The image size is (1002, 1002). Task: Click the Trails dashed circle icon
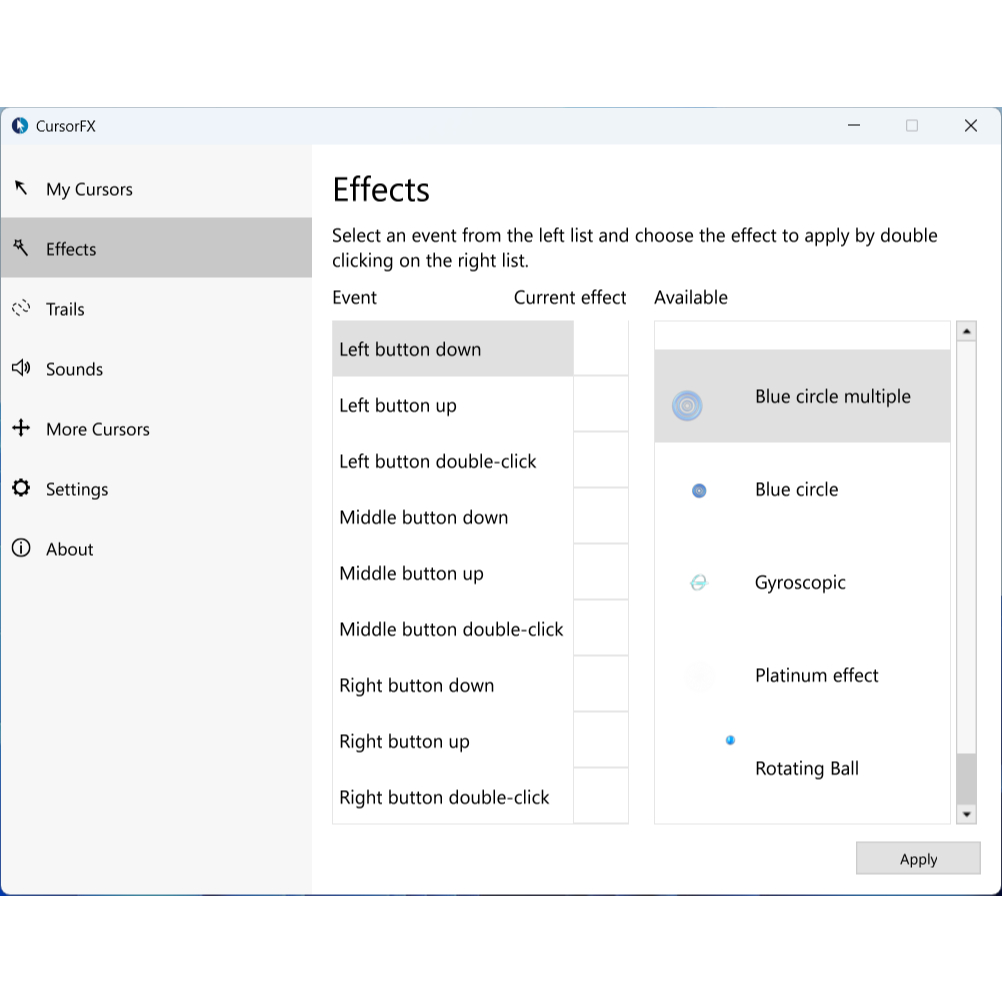(x=21, y=308)
